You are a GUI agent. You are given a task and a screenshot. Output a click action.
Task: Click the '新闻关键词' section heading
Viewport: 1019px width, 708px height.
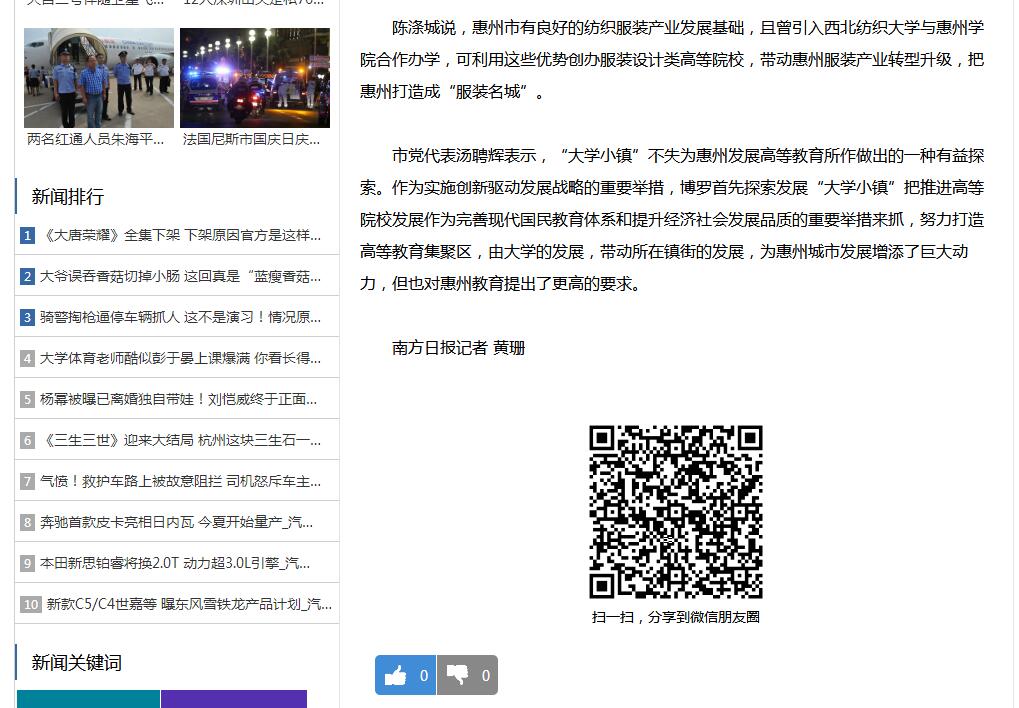click(77, 662)
